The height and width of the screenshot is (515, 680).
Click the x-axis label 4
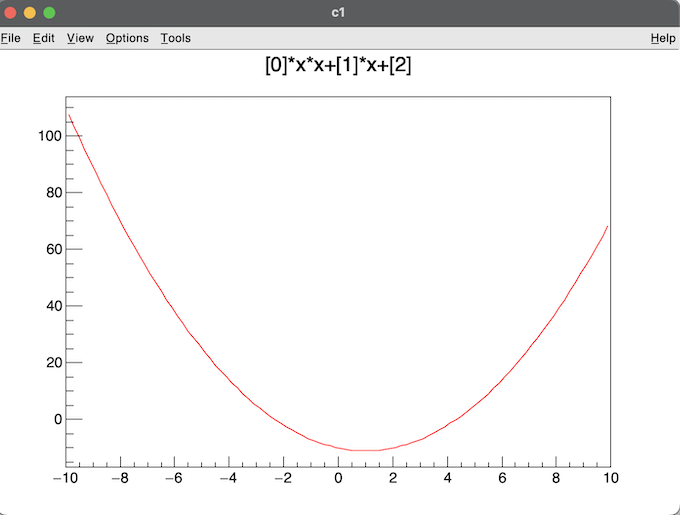point(448,478)
